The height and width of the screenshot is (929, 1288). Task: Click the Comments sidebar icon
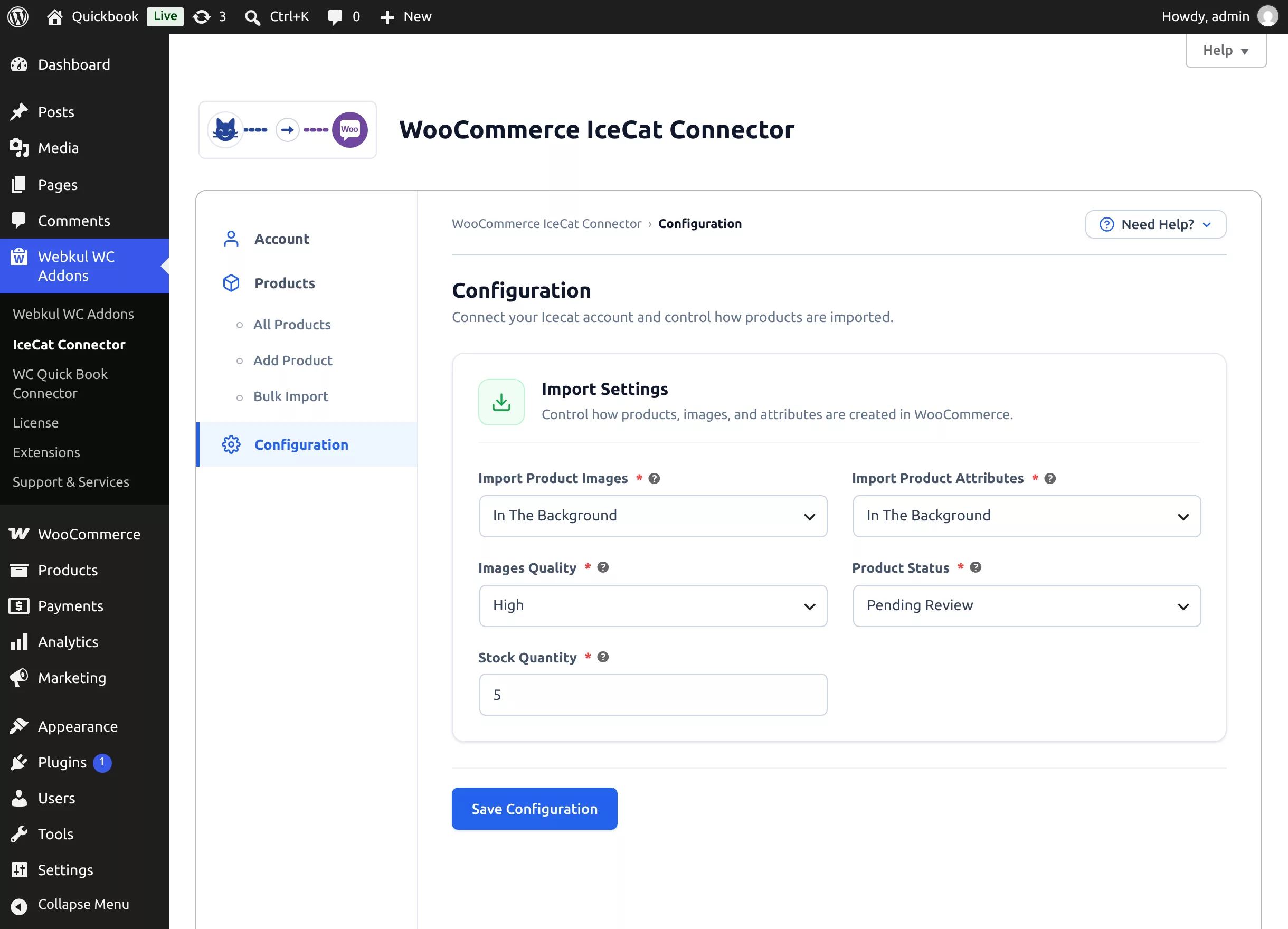coord(19,220)
